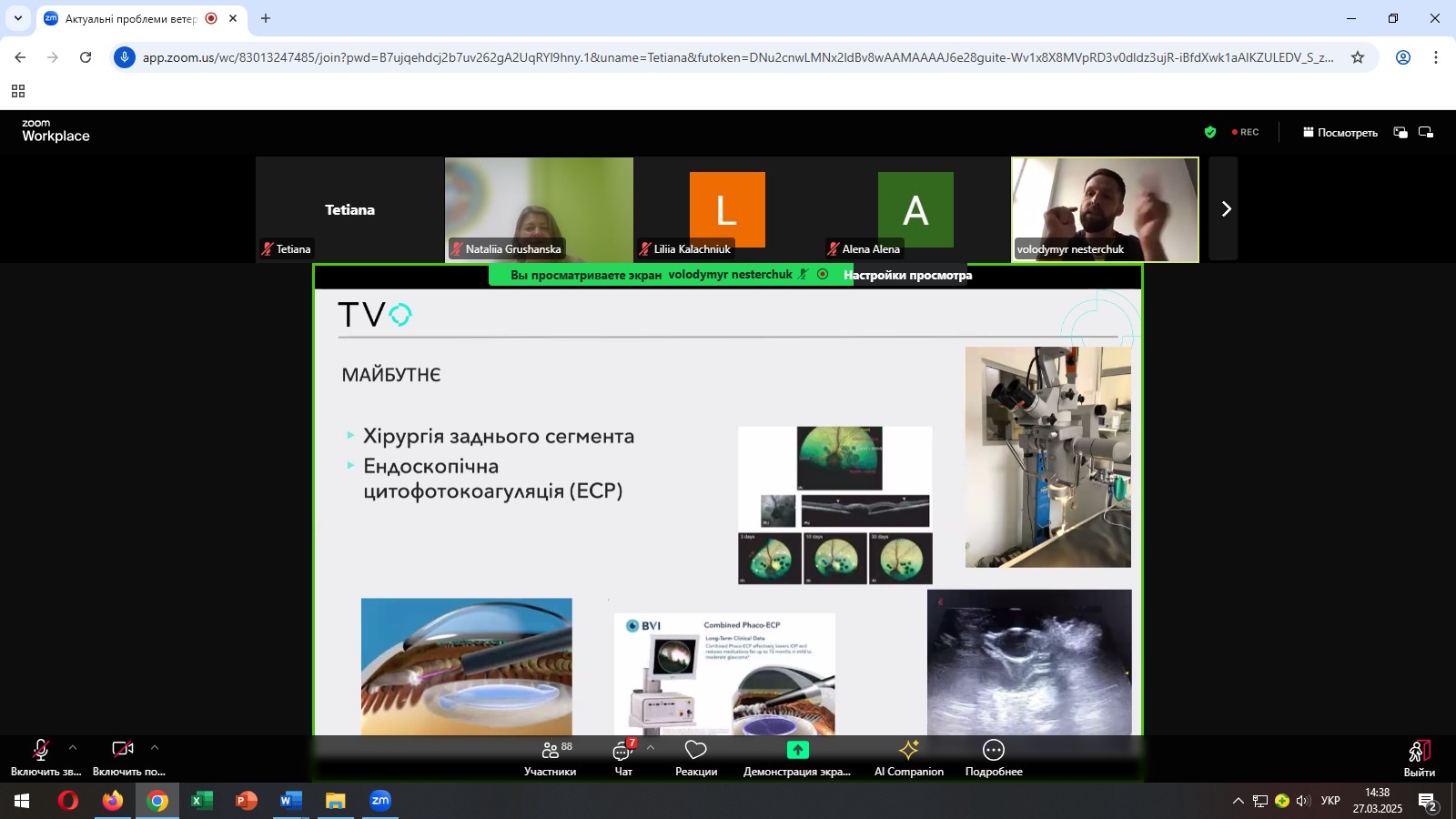
Task: Open the Chat panel
Action: pyautogui.click(x=623, y=757)
